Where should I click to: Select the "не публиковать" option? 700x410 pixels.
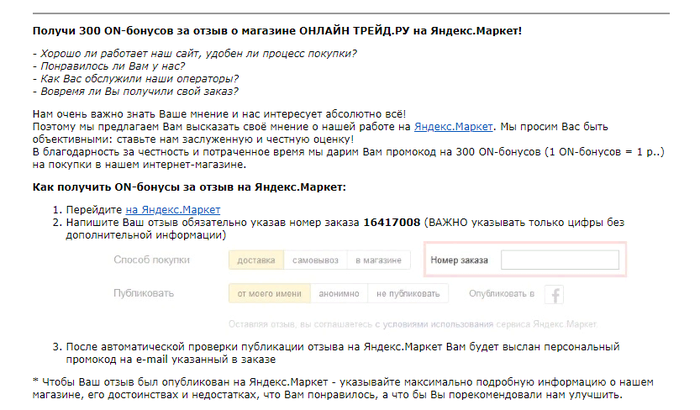[x=407, y=294]
